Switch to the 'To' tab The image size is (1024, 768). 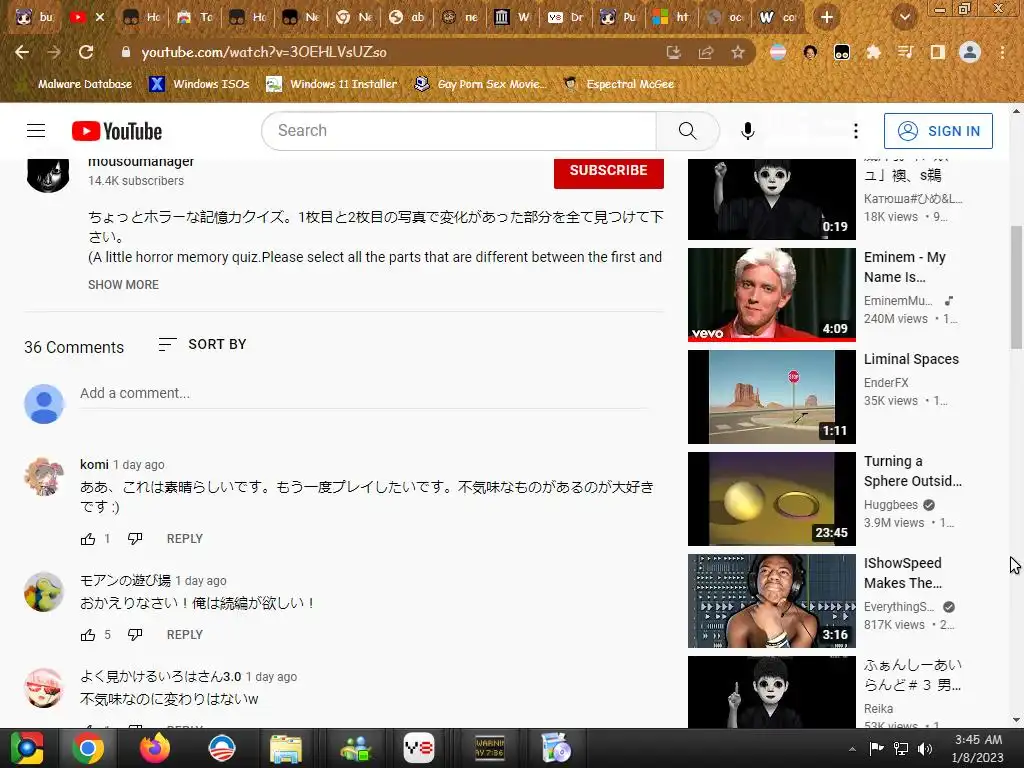(195, 18)
